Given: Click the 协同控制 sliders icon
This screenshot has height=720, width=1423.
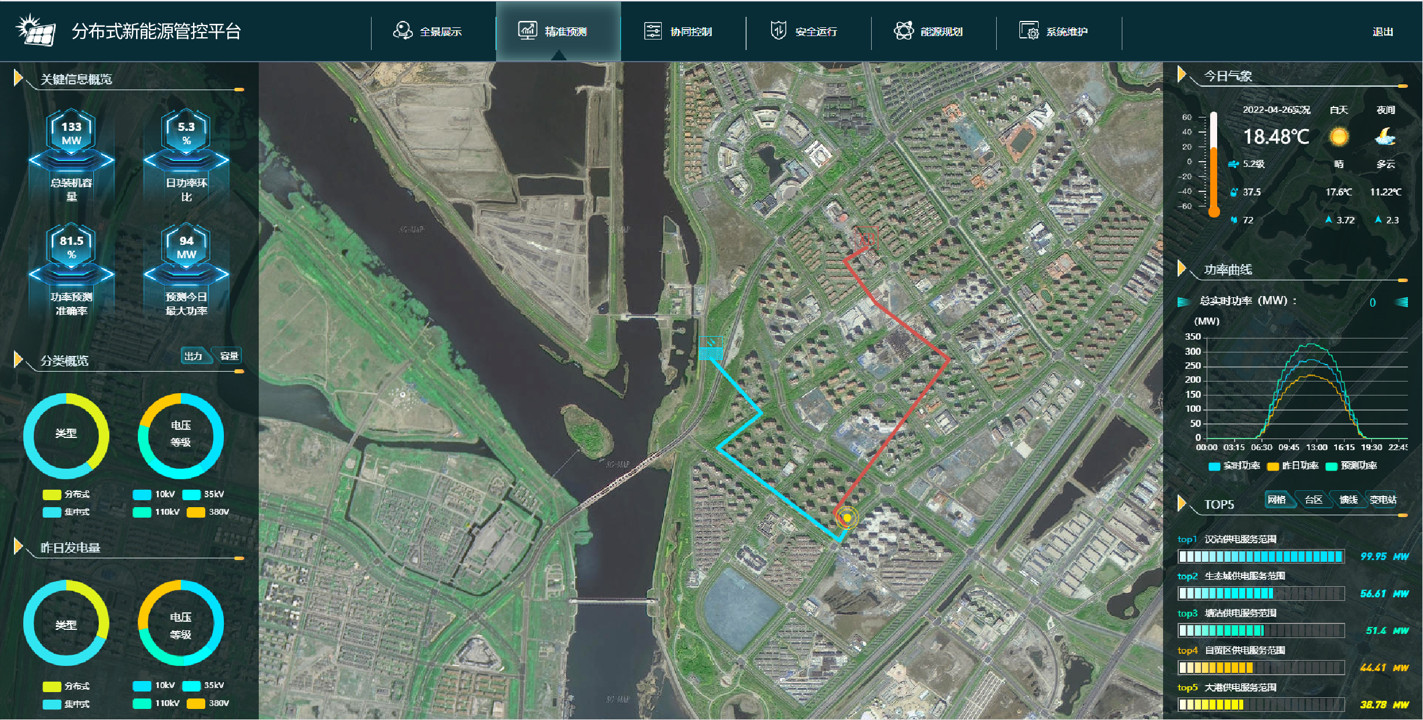Looking at the screenshot, I should 653,31.
